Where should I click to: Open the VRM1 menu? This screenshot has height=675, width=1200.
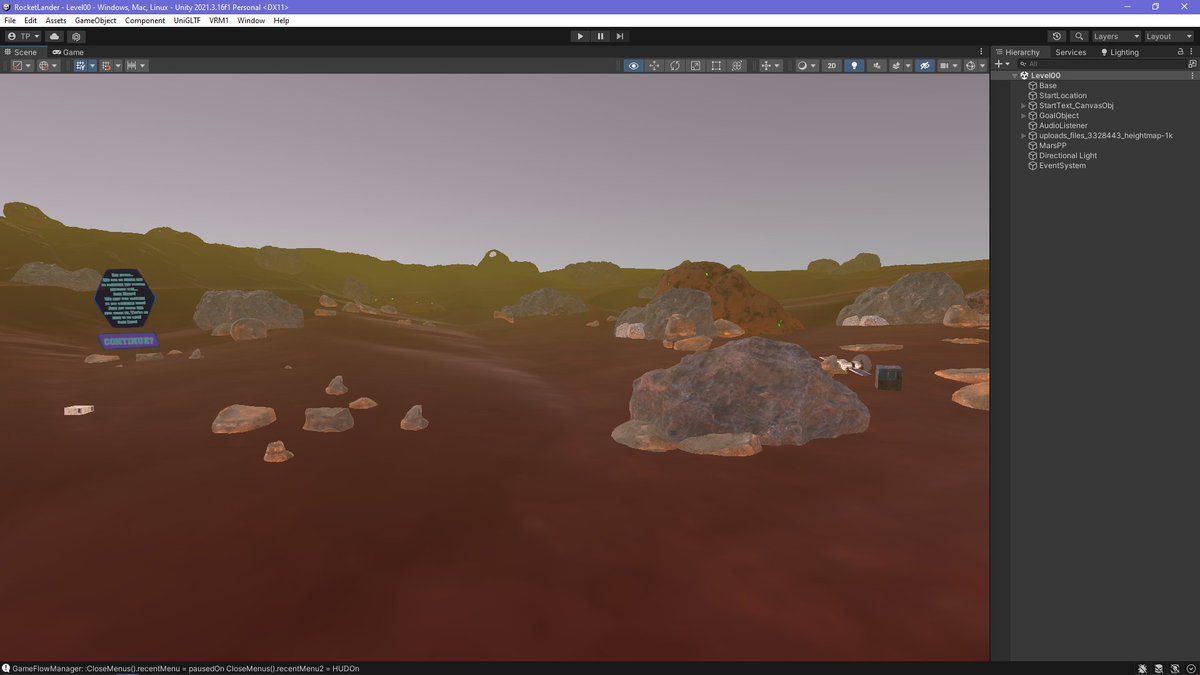219,20
